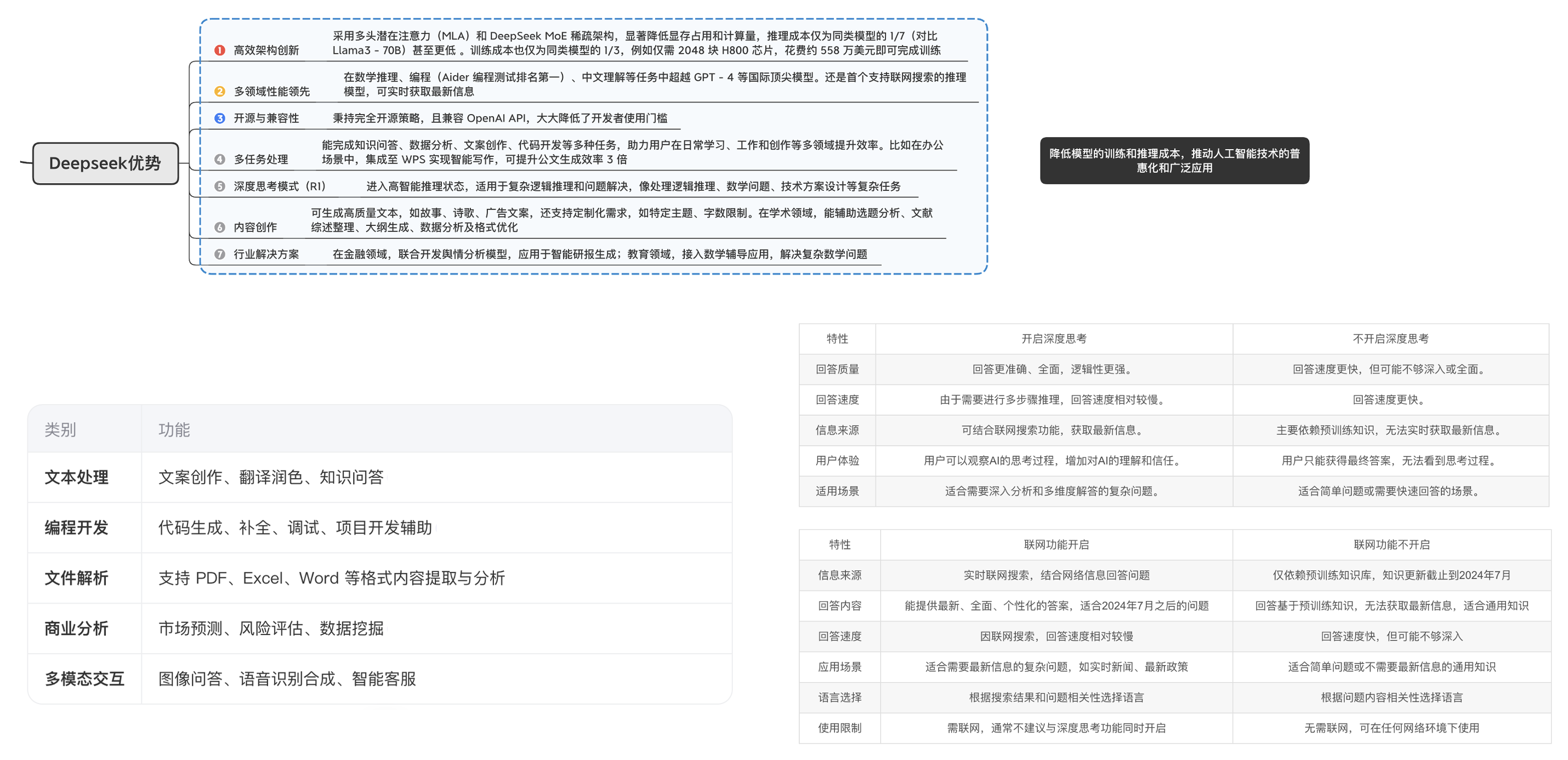This screenshot has height=760, width=1568.
Task: Click the 联网功能不开启 column header
Action: pos(1391,545)
